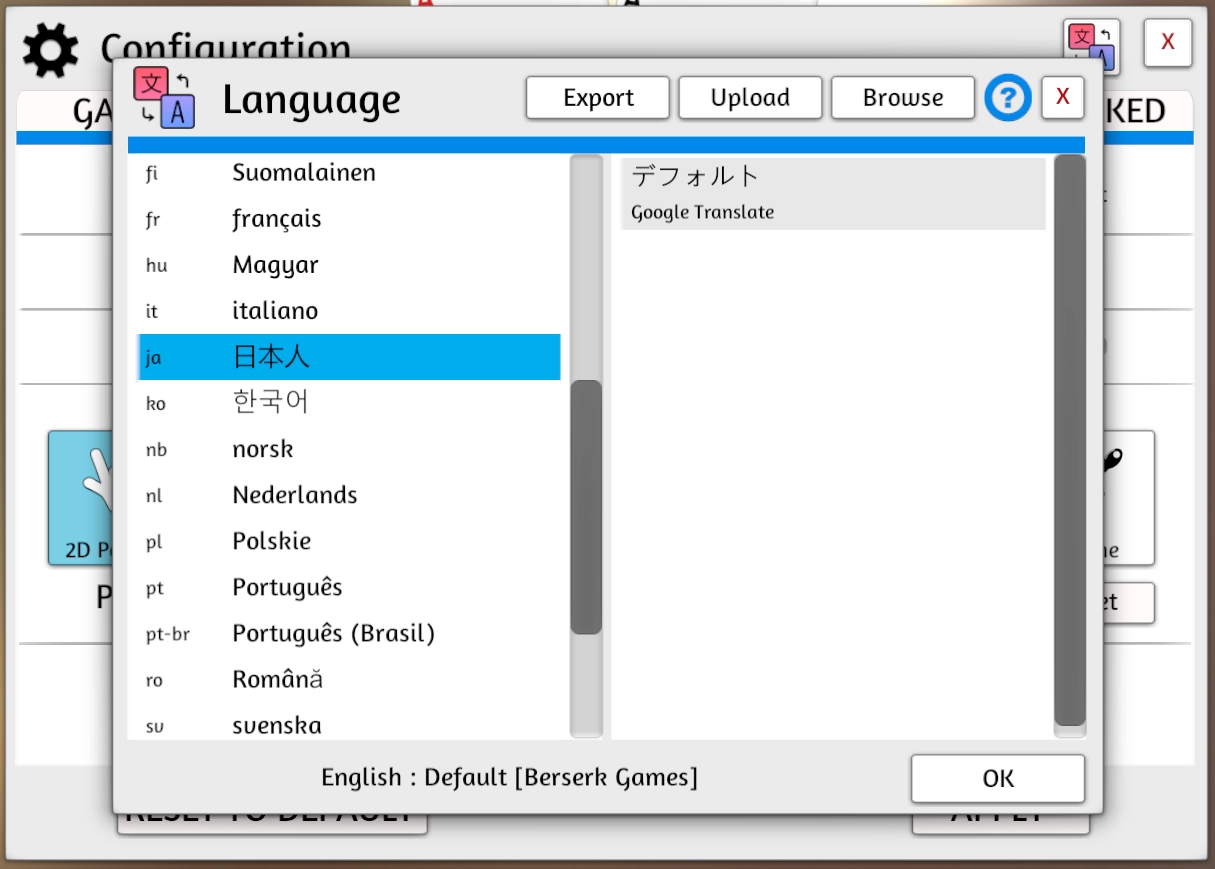Click the Upload button
1215x869 pixels.
coord(750,98)
